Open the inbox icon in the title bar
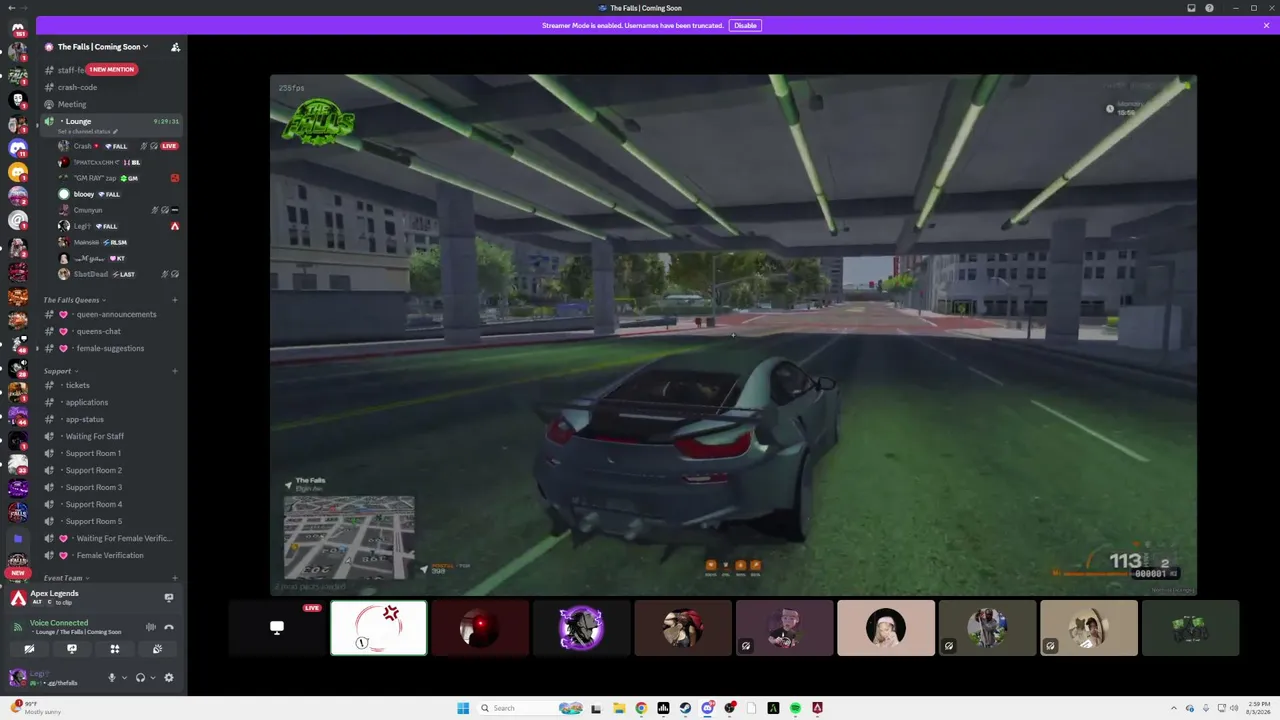Screen dimensions: 1280x720 1191,8
